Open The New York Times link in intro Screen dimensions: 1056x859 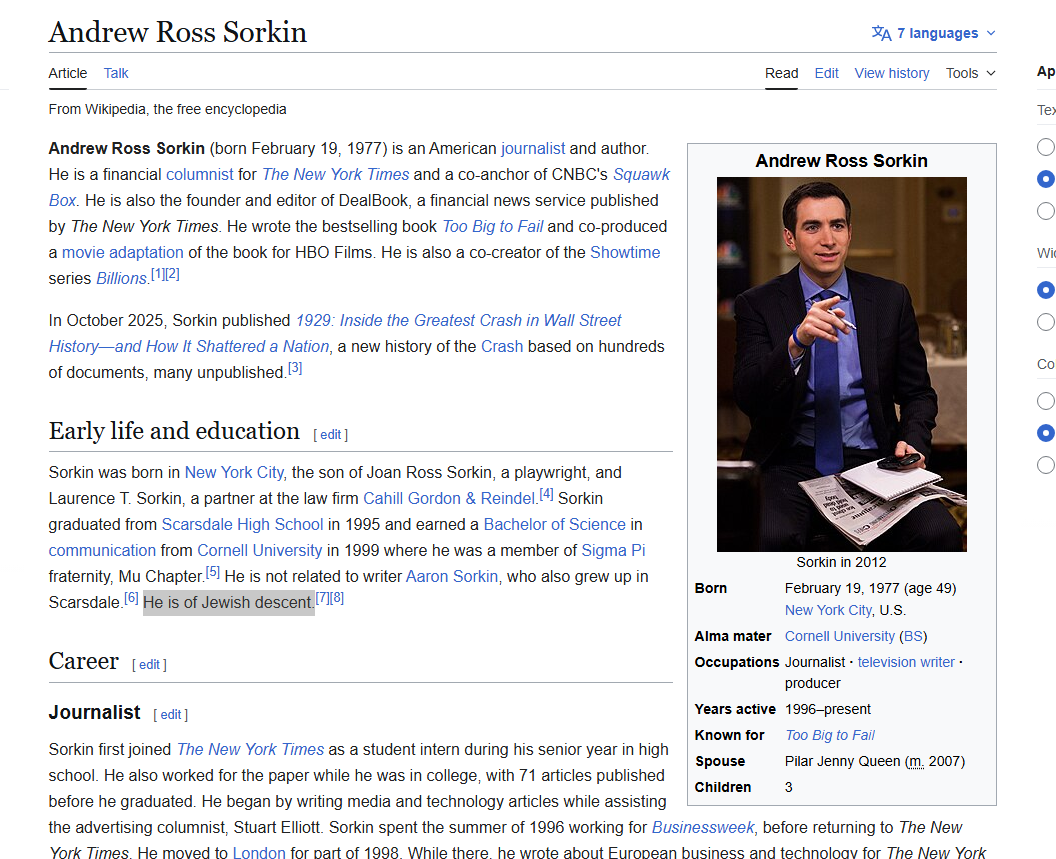tap(335, 174)
